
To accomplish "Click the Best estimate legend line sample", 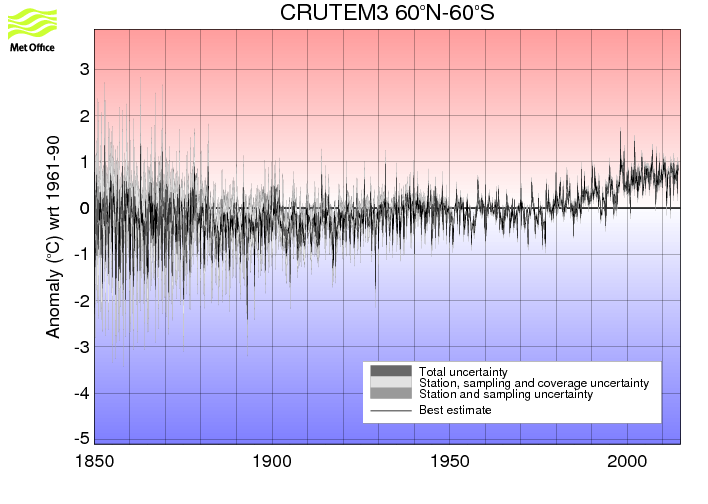I will (391, 411).
